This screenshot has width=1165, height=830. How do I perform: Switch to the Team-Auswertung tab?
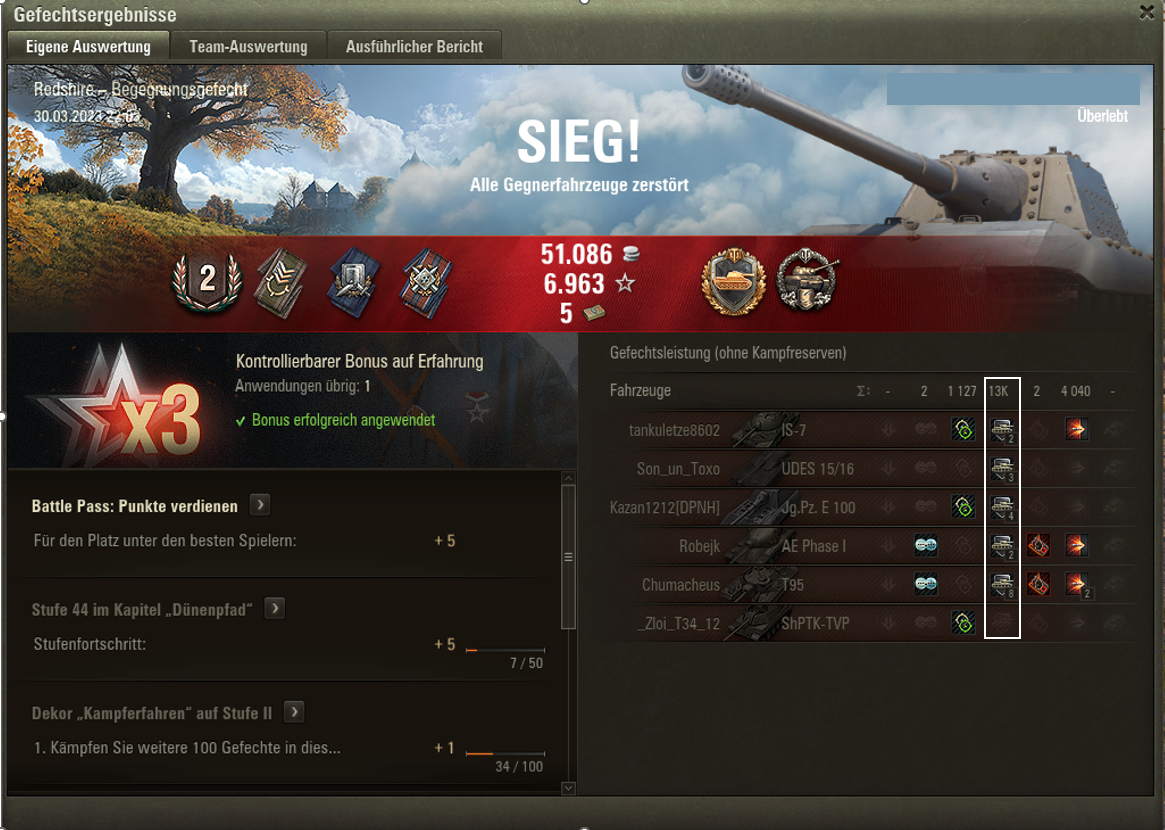pos(248,46)
